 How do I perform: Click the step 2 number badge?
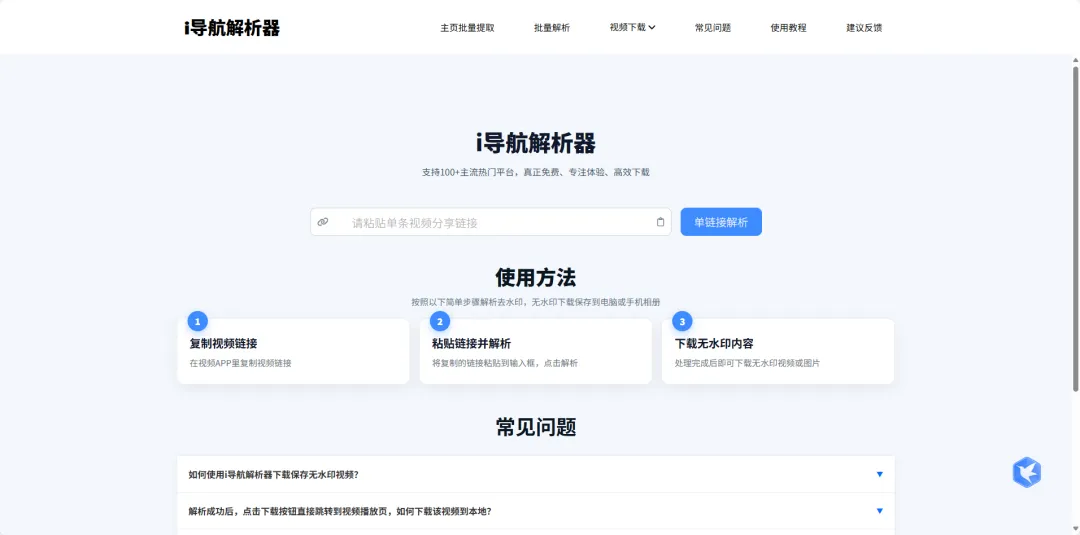(x=439, y=321)
